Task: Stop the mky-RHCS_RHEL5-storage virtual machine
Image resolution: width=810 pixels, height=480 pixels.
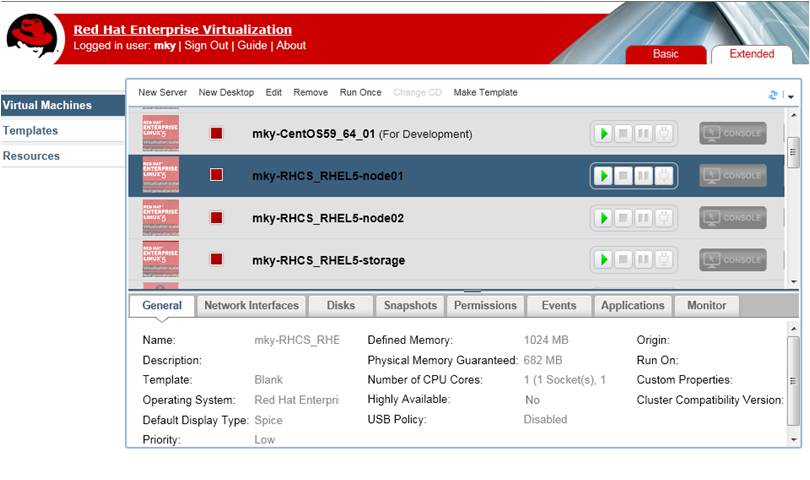Action: tap(623, 259)
